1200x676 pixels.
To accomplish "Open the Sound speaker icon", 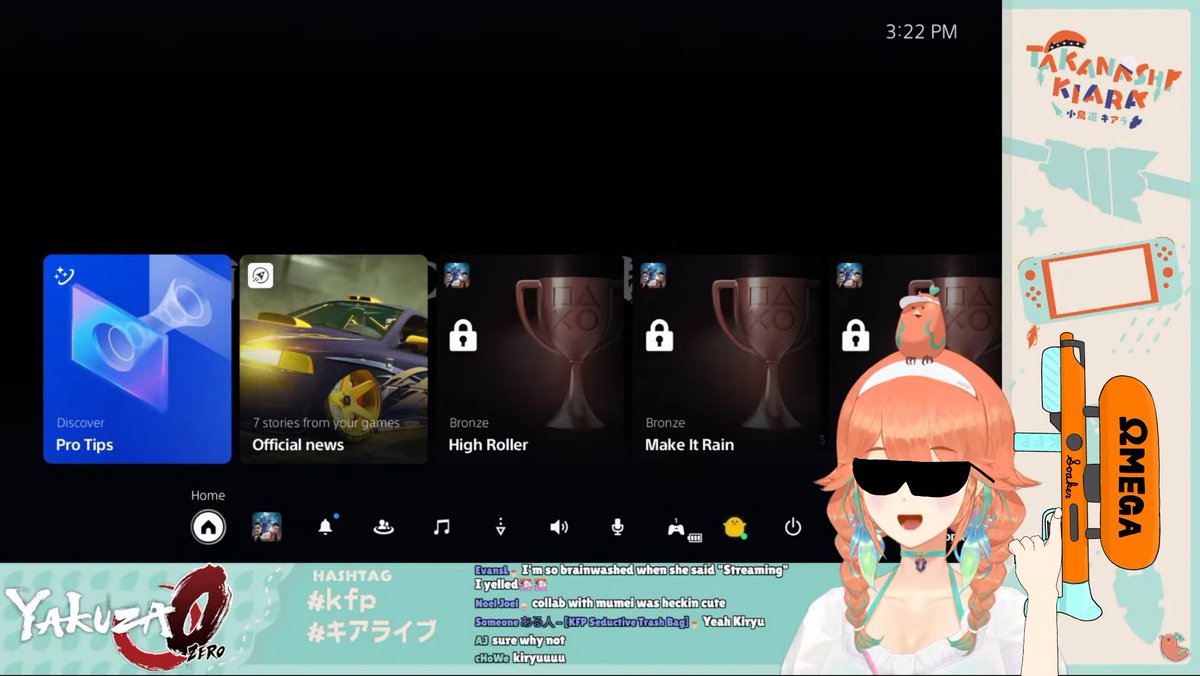I will (x=559, y=527).
